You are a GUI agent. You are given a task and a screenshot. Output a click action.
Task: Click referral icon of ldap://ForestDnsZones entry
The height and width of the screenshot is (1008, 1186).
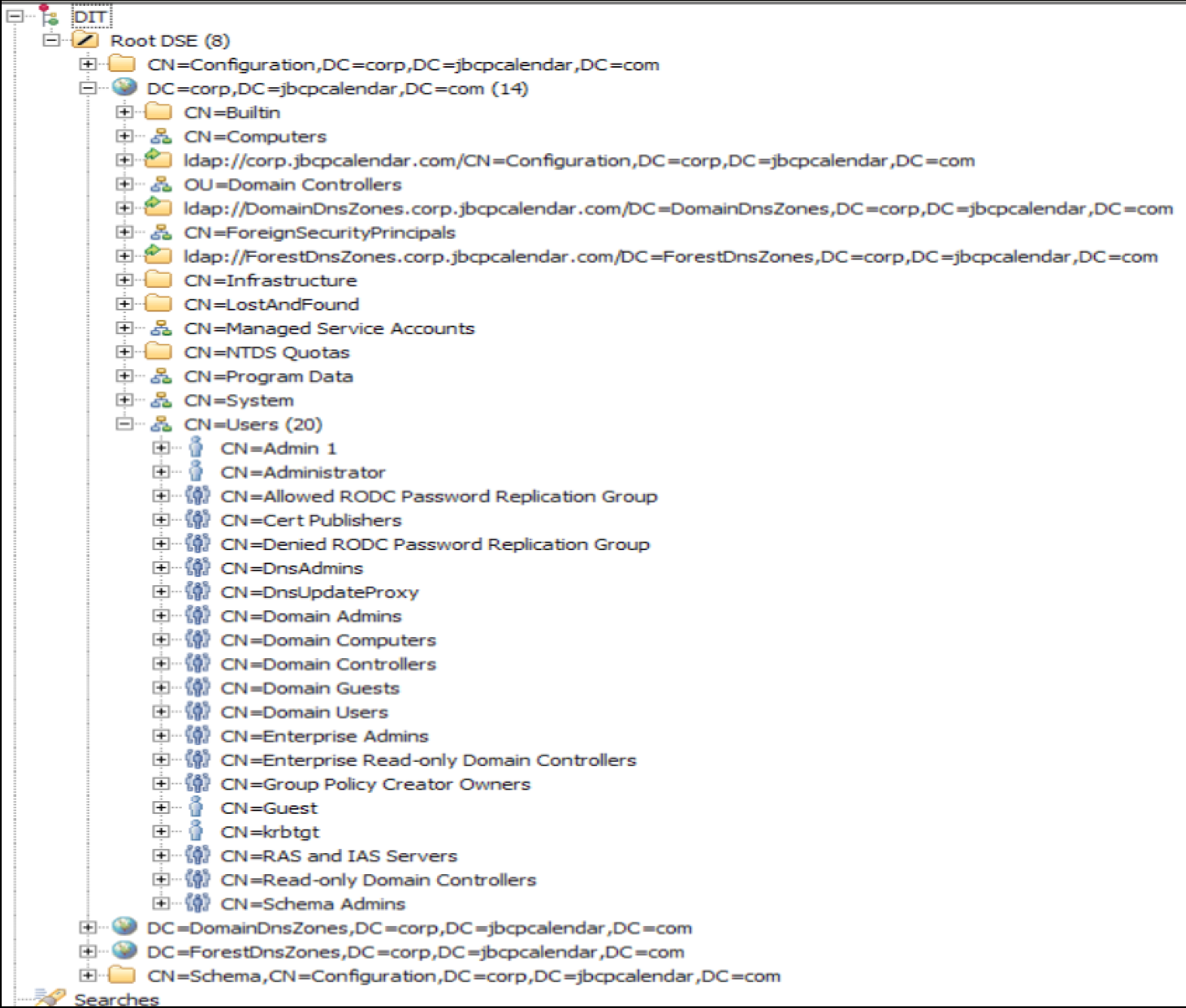(158, 255)
